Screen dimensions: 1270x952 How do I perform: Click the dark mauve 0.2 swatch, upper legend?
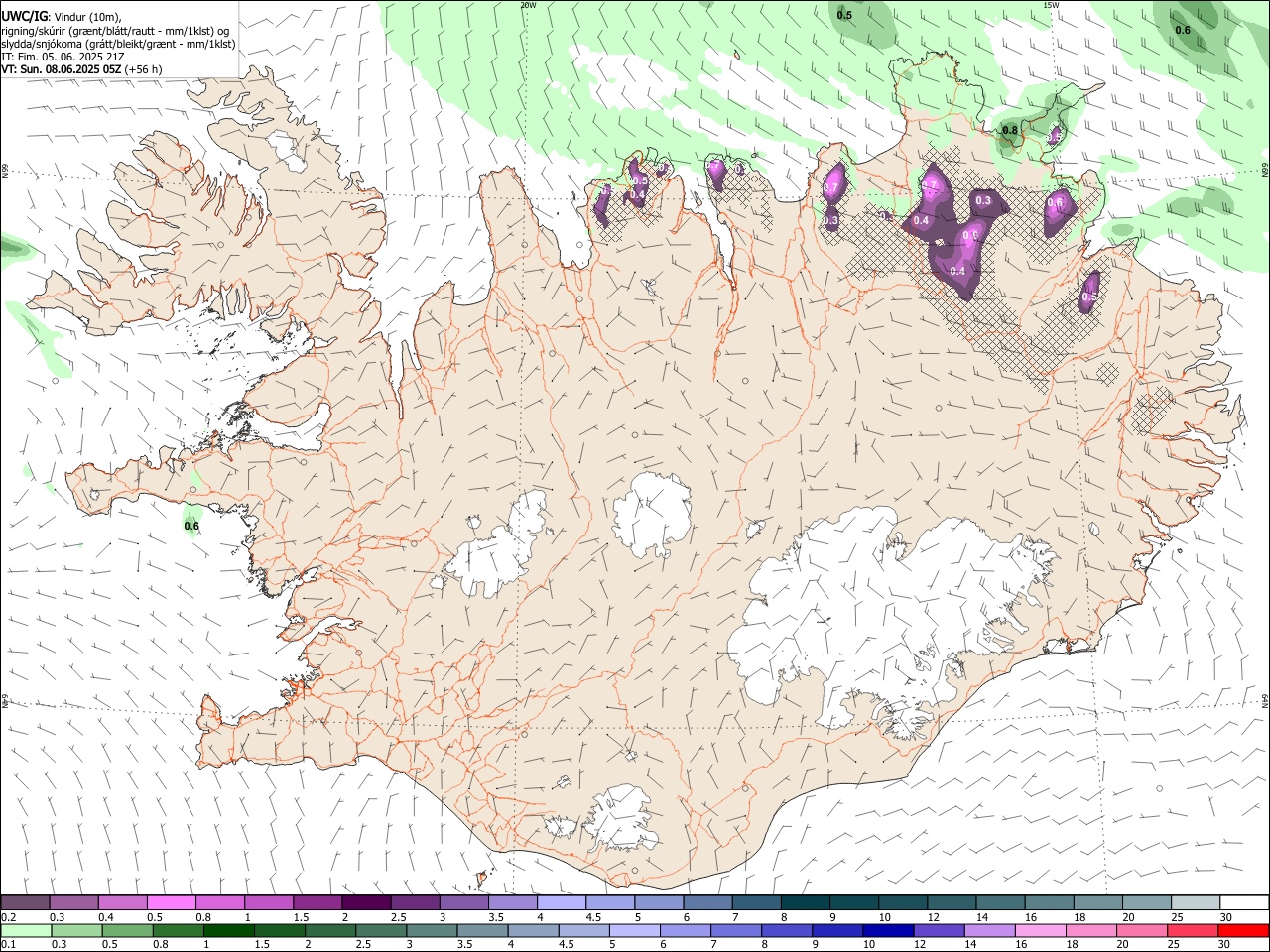point(25,902)
